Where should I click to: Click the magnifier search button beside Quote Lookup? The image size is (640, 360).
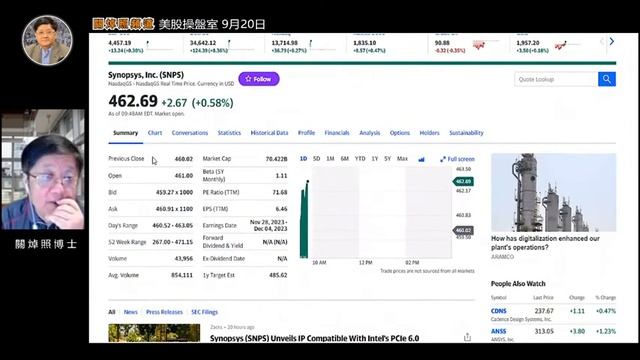(607, 79)
